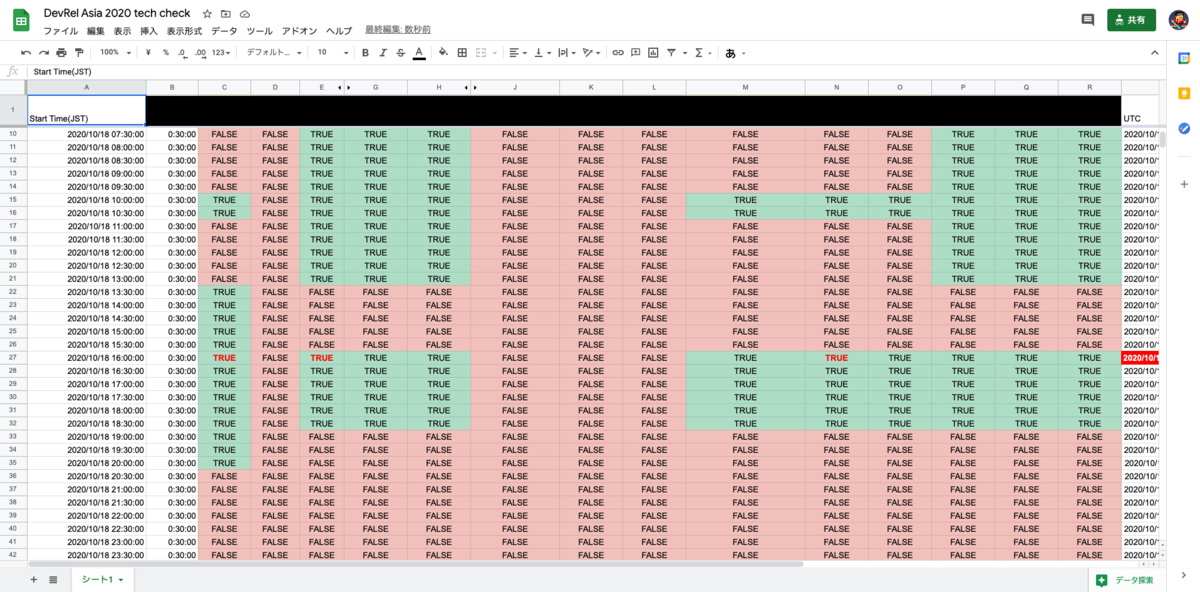View last edit history link
The image size is (1200, 592).
click(x=398, y=31)
